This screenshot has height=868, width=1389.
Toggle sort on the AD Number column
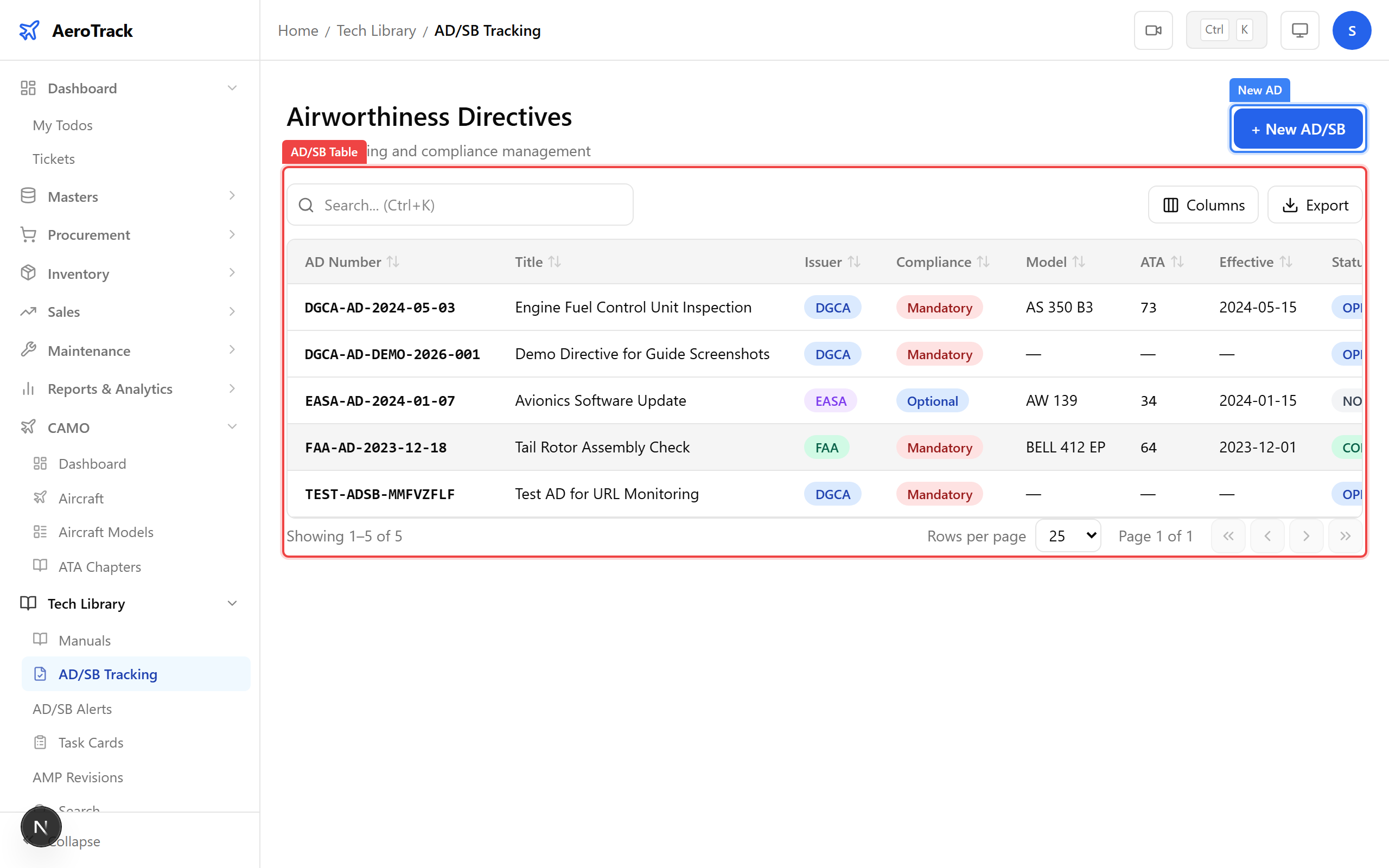pos(394,261)
